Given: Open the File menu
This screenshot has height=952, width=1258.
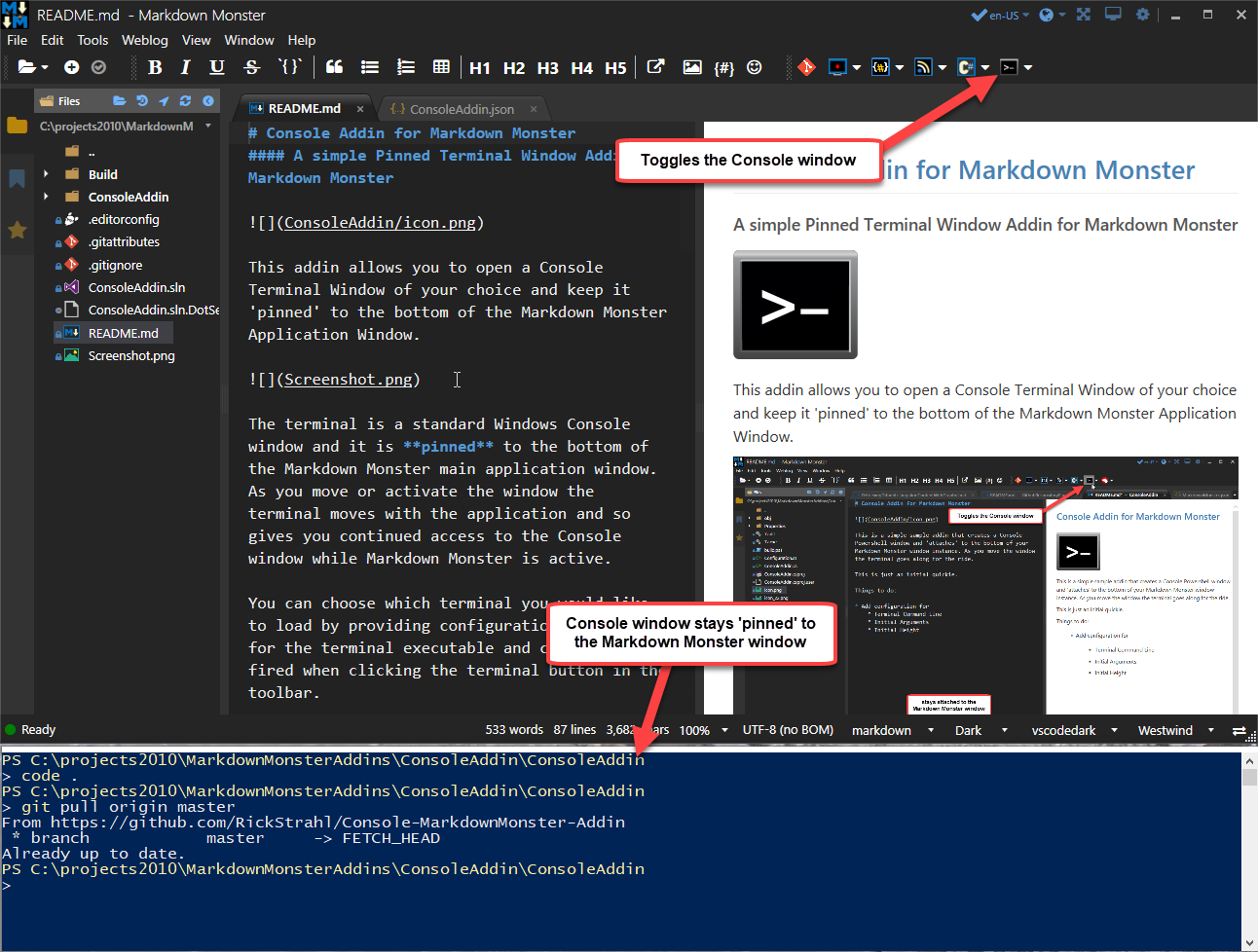Looking at the screenshot, I should point(18,40).
